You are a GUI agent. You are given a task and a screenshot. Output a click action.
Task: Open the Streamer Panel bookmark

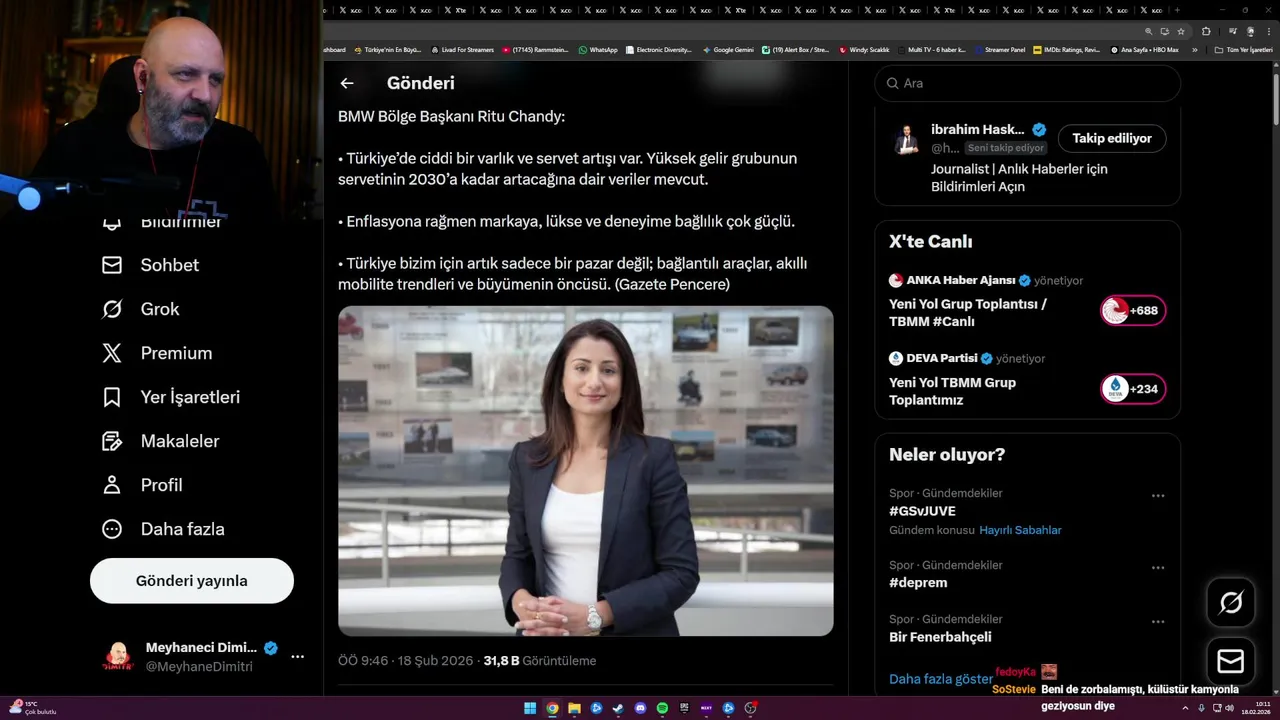tap(999, 49)
